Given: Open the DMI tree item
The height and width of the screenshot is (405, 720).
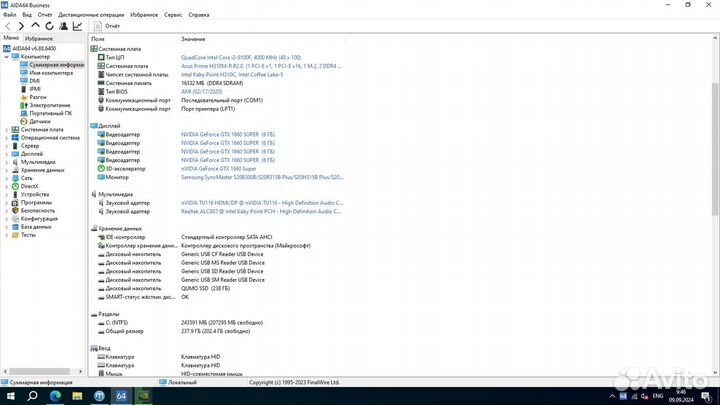Looking at the screenshot, I should point(34,80).
